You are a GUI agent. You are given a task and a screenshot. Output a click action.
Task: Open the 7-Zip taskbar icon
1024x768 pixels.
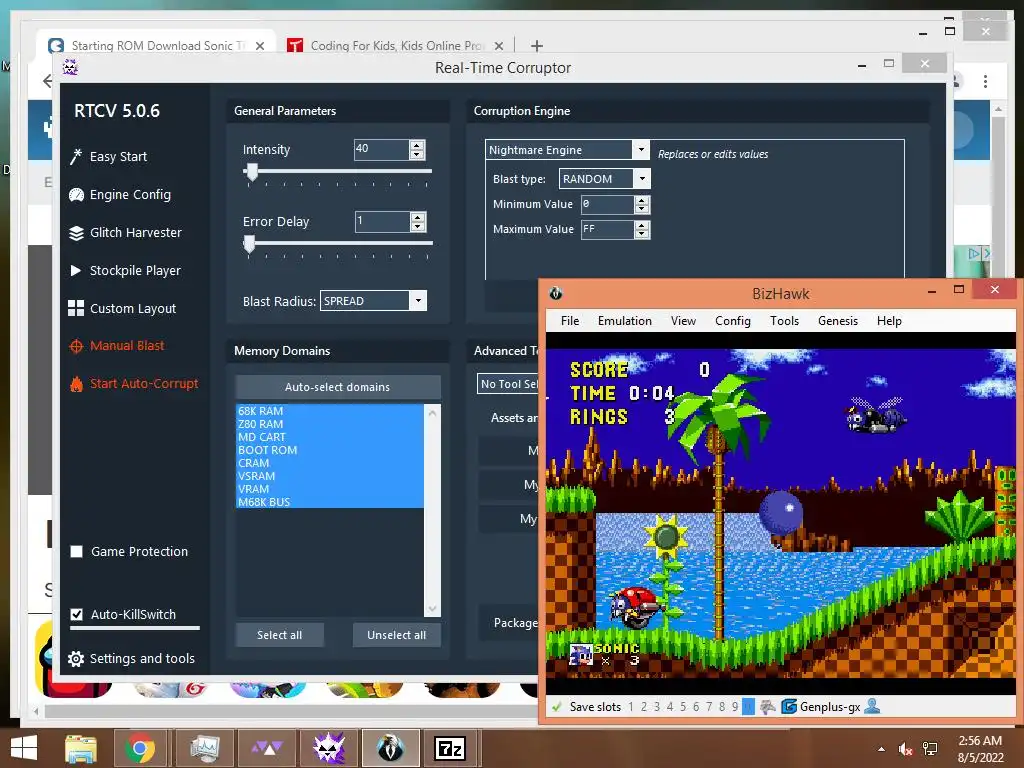(451, 748)
